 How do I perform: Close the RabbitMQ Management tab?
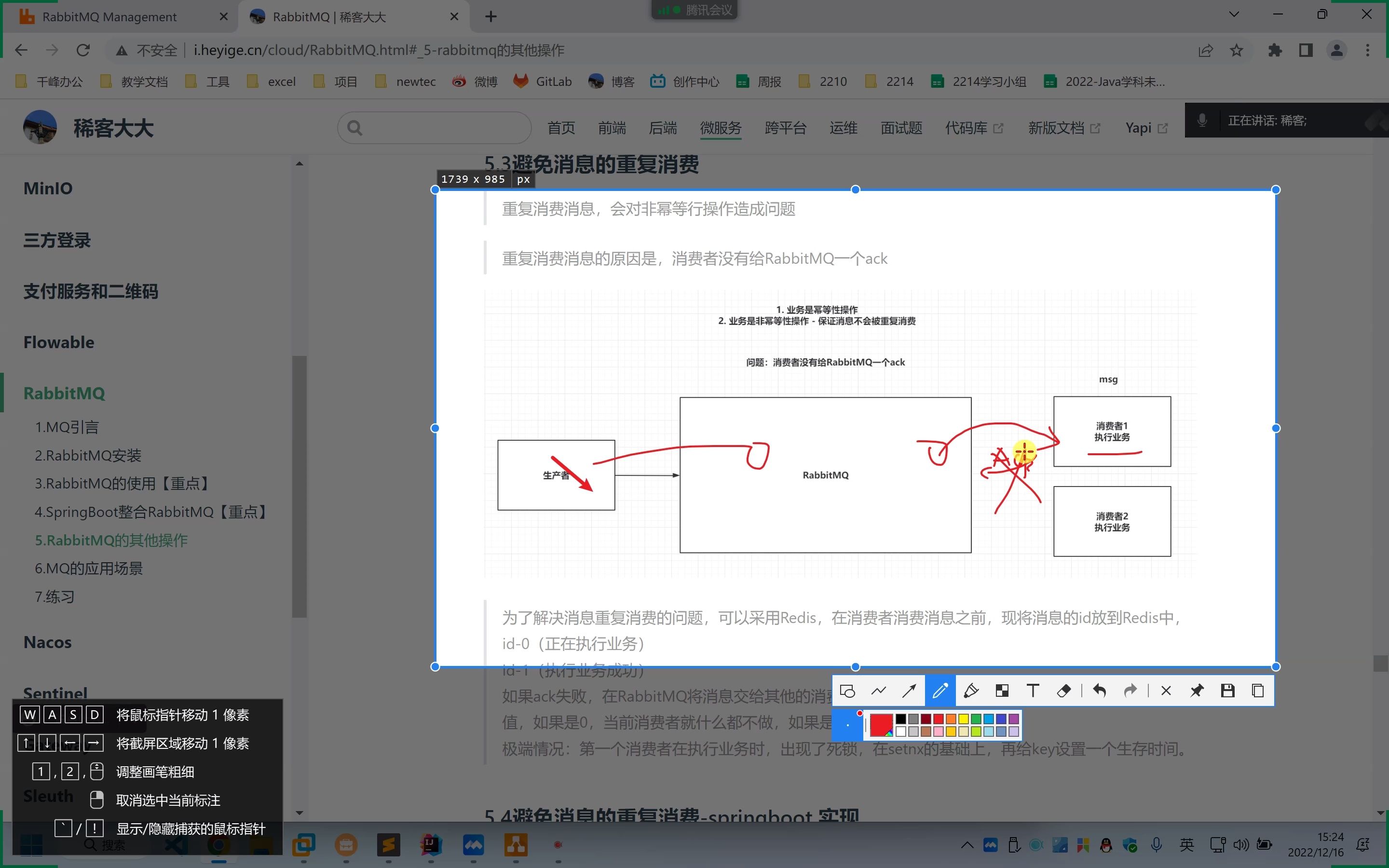pyautogui.click(x=224, y=17)
